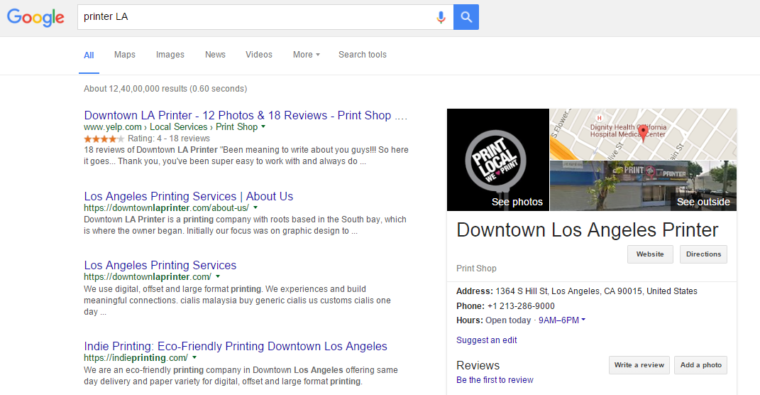This screenshot has height=395, width=760.
Task: Expand business hours 9AM–6PM dropdown
Action: pos(562,320)
